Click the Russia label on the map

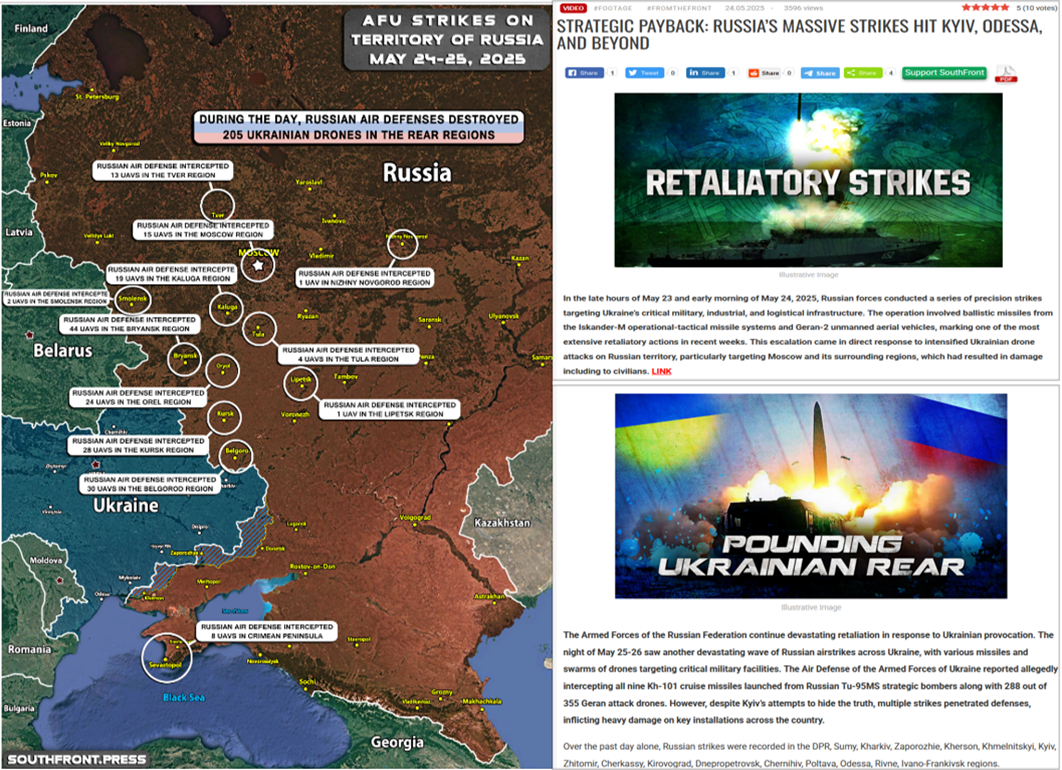417,173
